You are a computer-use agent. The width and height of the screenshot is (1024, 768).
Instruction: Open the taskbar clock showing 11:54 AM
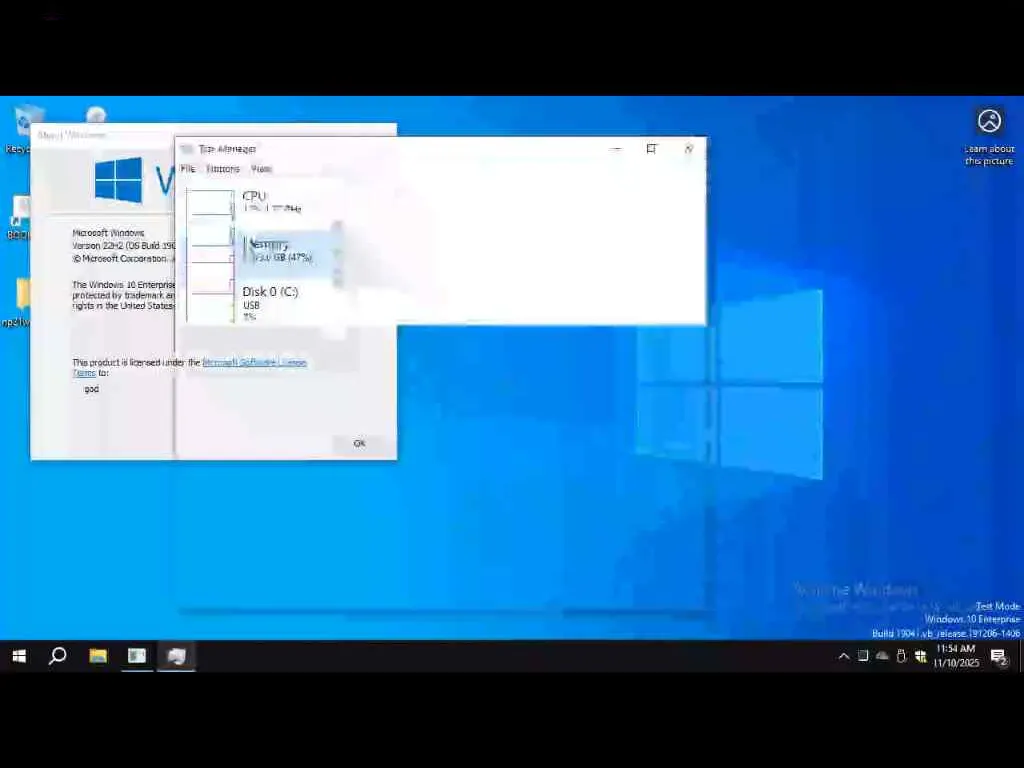coord(955,656)
